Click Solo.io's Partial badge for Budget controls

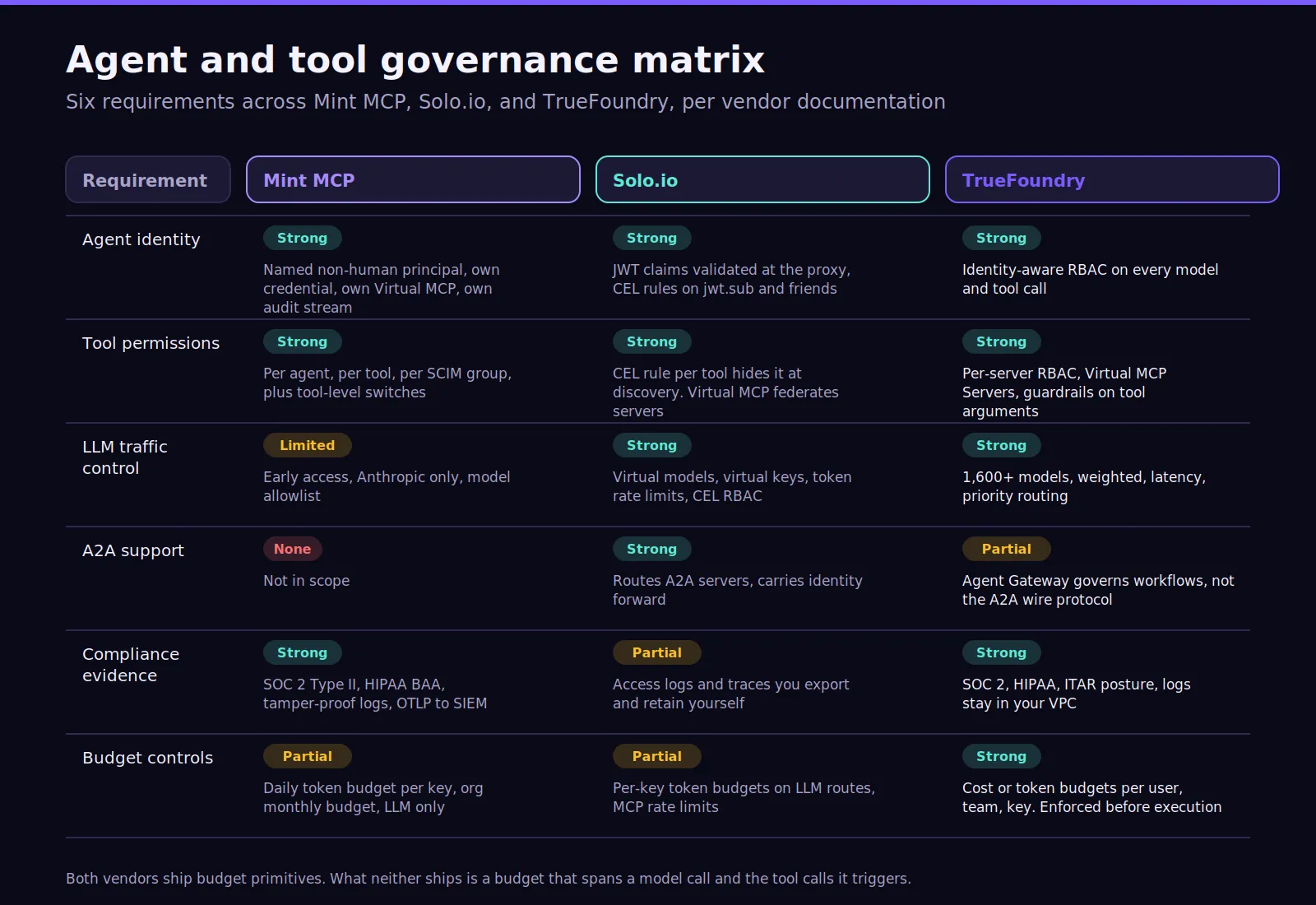657,756
